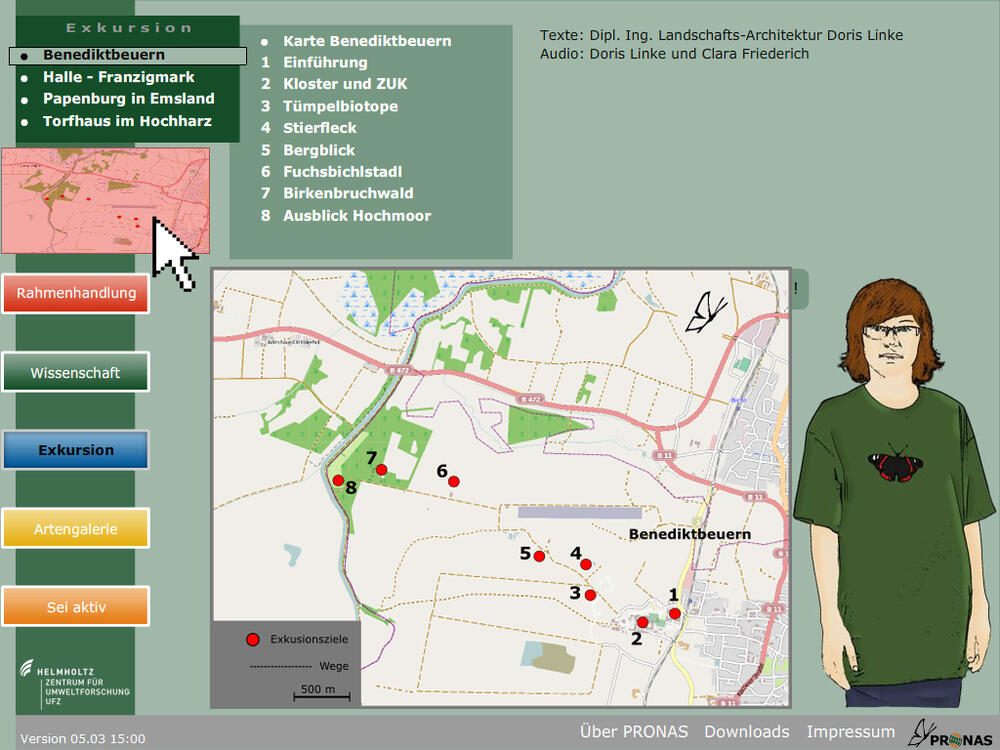Select map marker 2 near Kloster
1000x750 pixels.
click(643, 622)
